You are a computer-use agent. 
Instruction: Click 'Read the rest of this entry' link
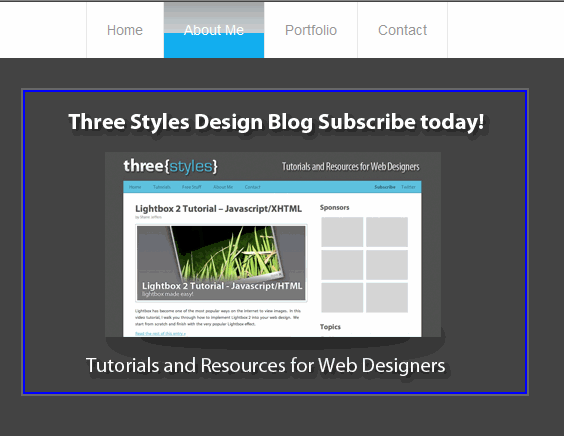160,334
